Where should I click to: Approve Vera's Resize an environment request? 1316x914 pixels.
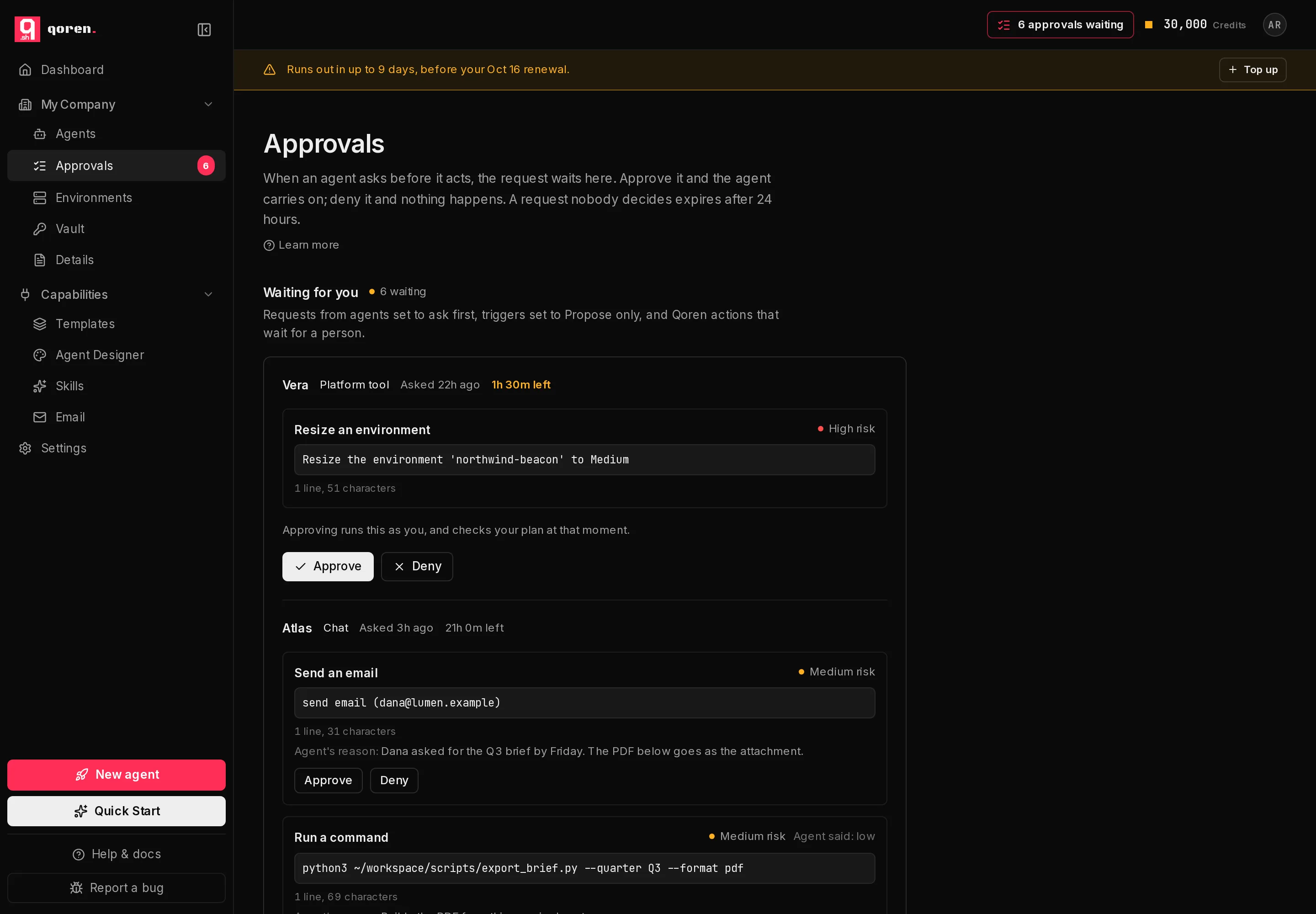click(x=328, y=566)
